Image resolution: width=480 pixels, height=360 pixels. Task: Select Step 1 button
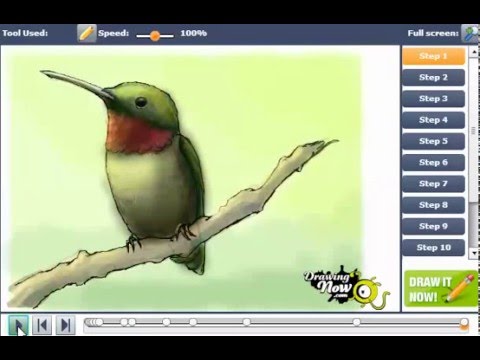click(433, 56)
